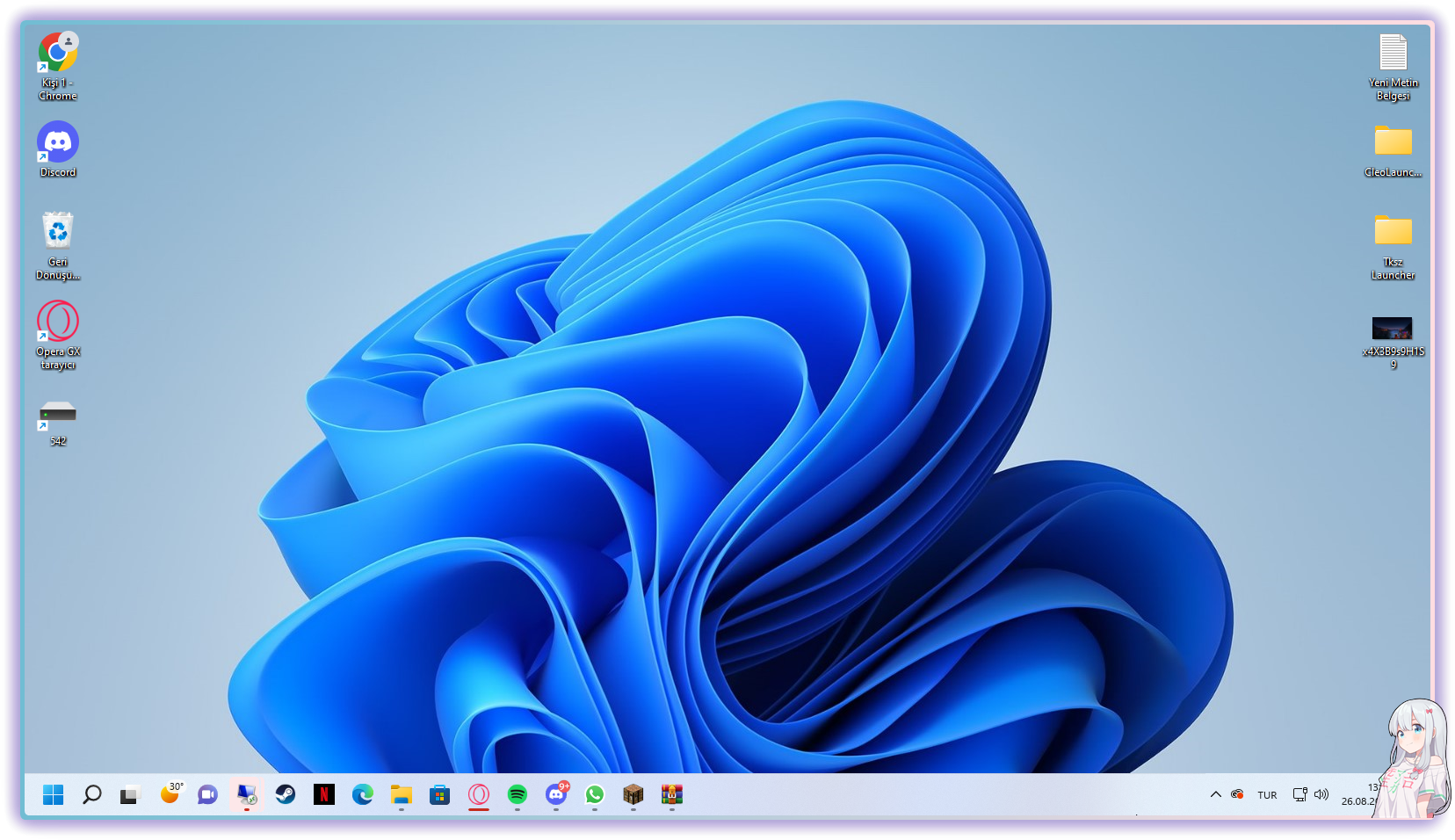1455x840 pixels.
Task: Open Microsoft Store from the taskbar
Action: click(440, 795)
